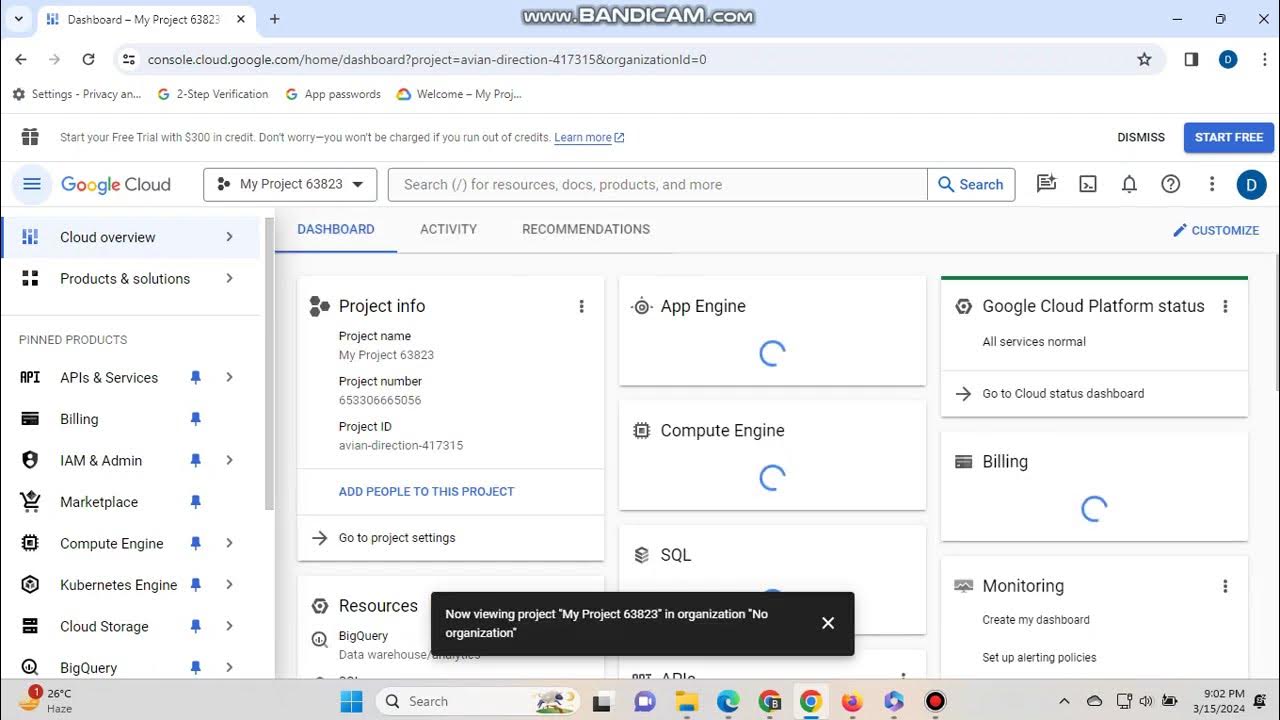Go to project settings link

[397, 538]
